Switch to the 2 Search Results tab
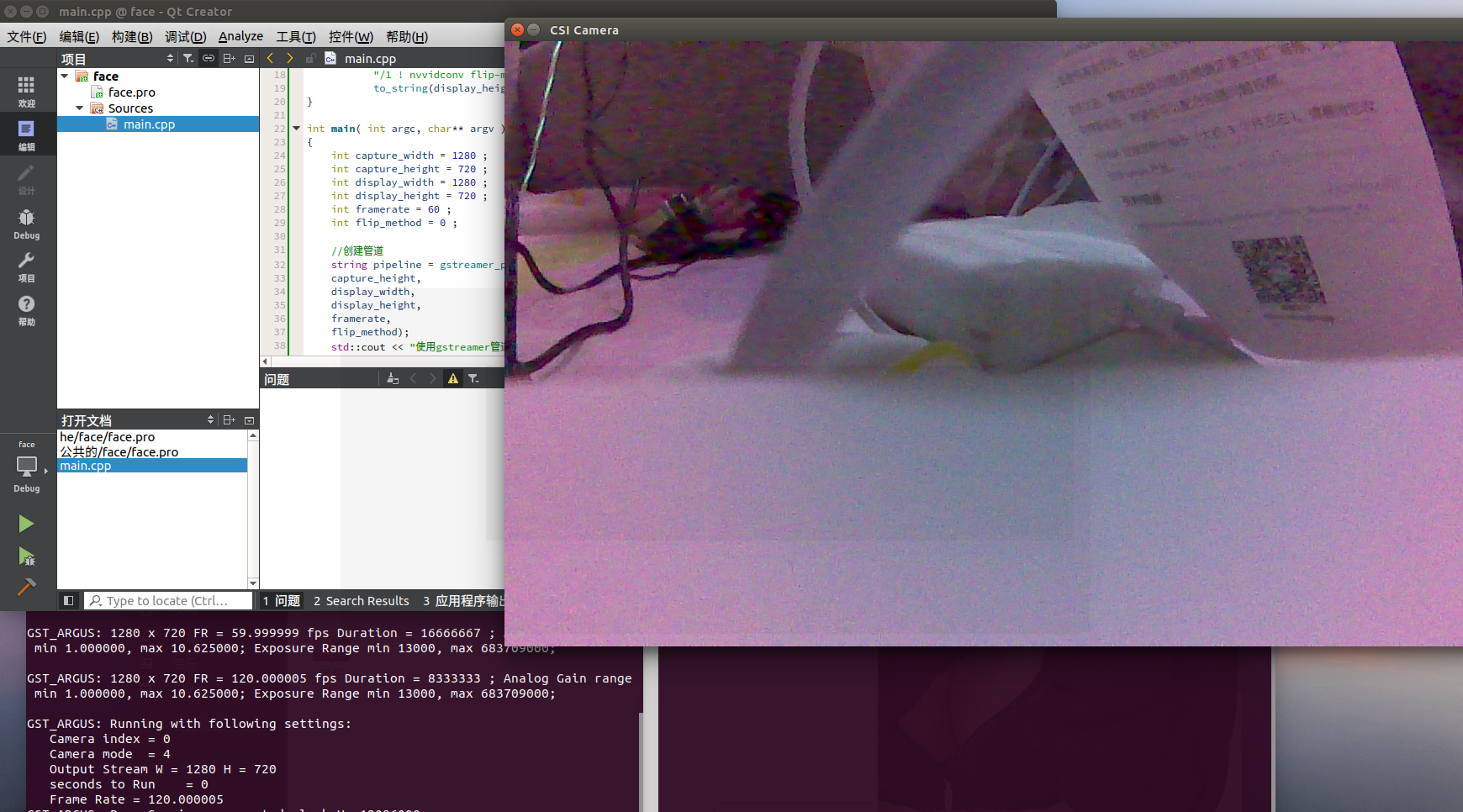 pyautogui.click(x=362, y=600)
